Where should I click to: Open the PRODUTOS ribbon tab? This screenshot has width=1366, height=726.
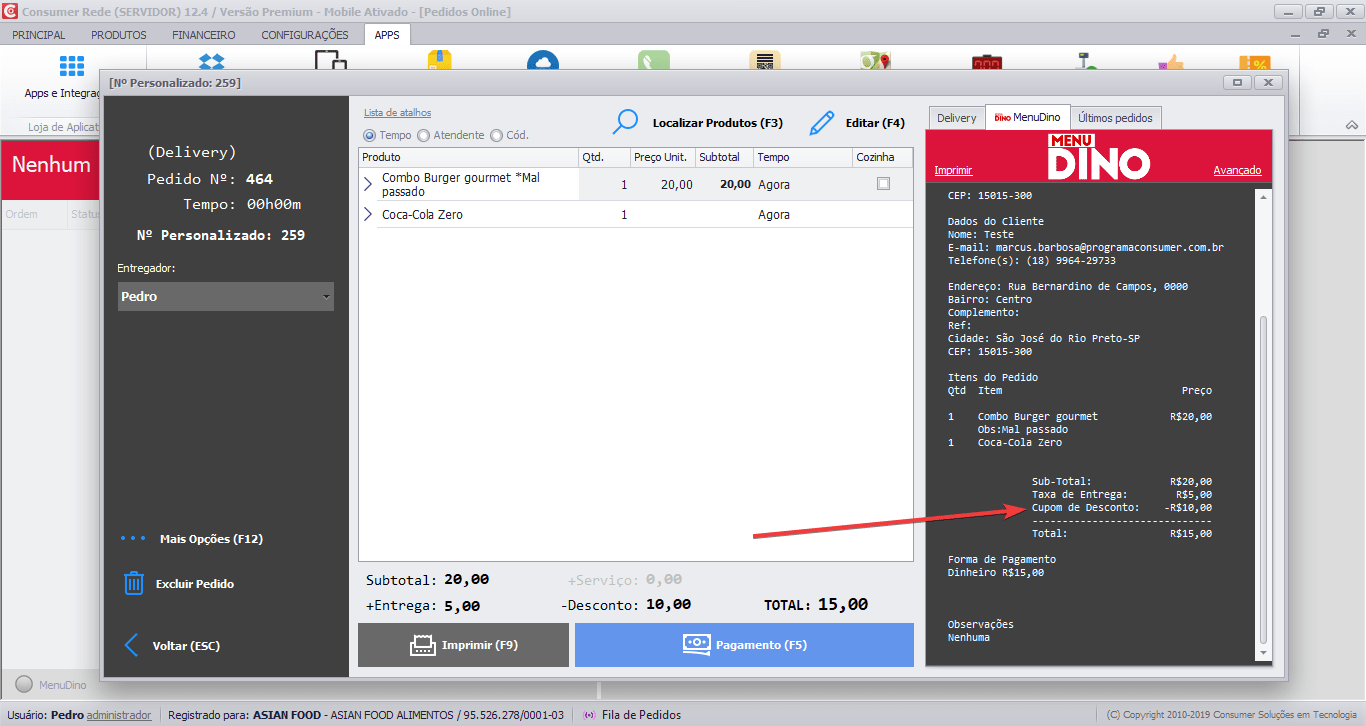click(119, 35)
